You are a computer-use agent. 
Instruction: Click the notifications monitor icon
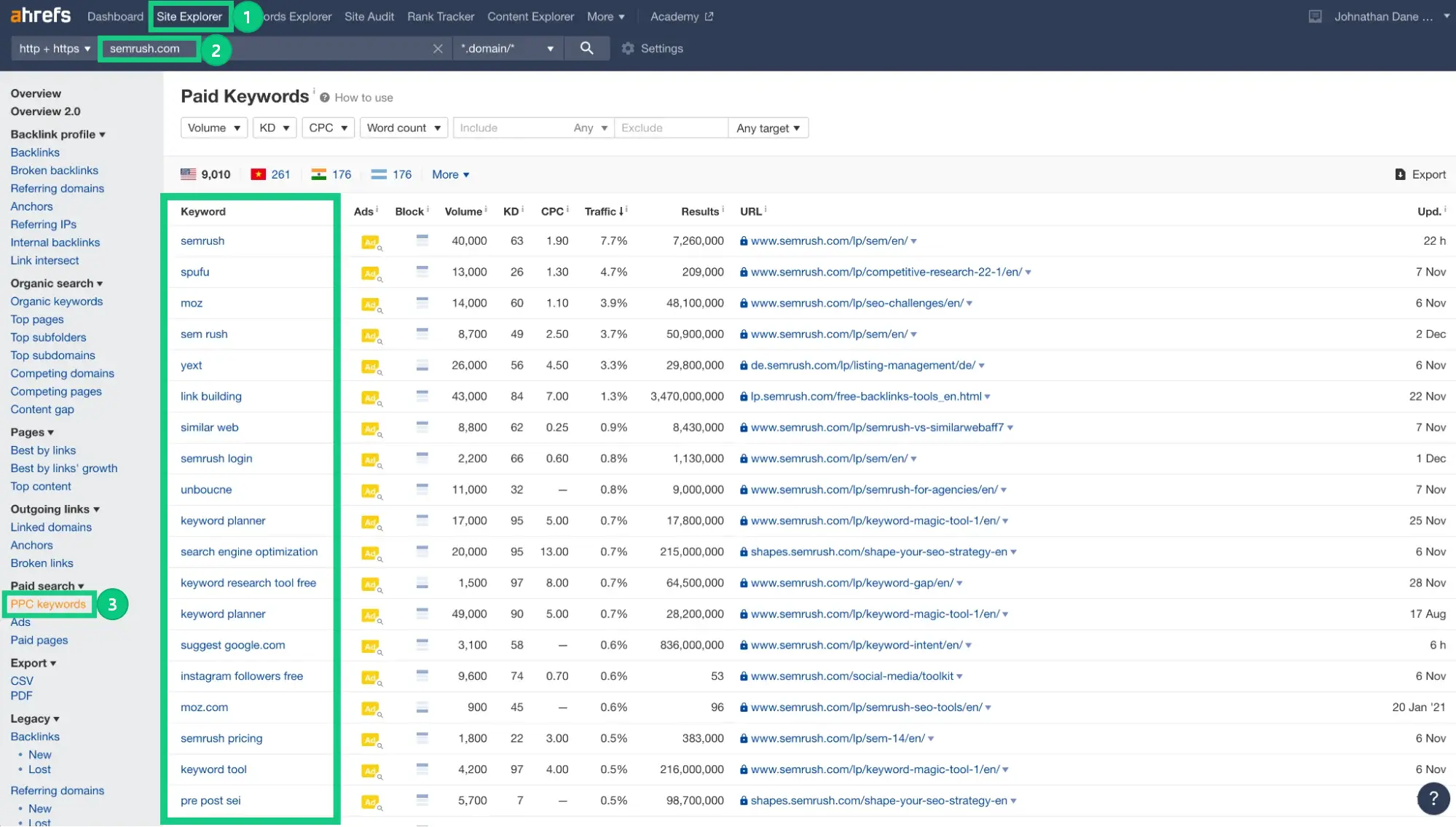coord(1315,17)
